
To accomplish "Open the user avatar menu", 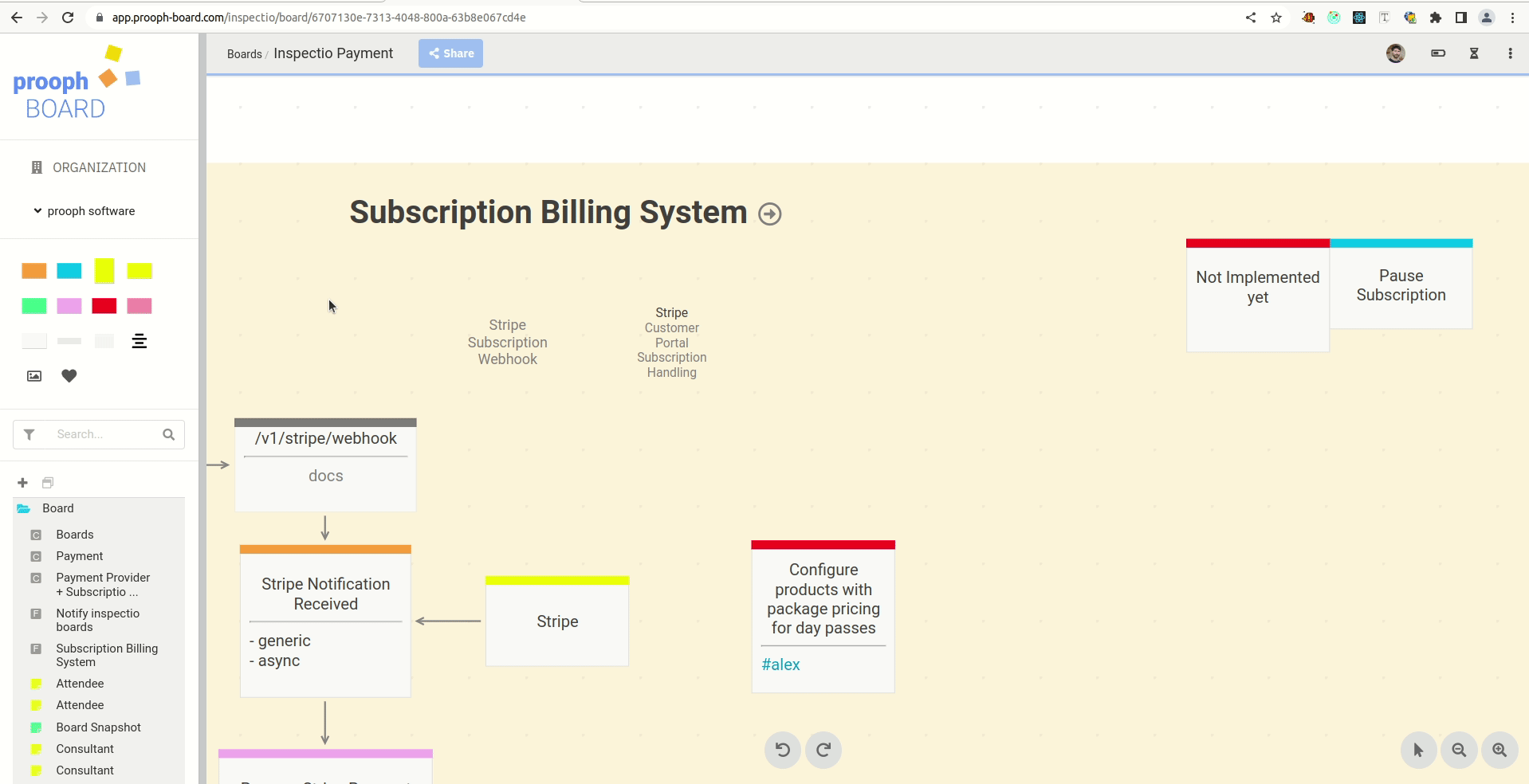I will (x=1395, y=53).
